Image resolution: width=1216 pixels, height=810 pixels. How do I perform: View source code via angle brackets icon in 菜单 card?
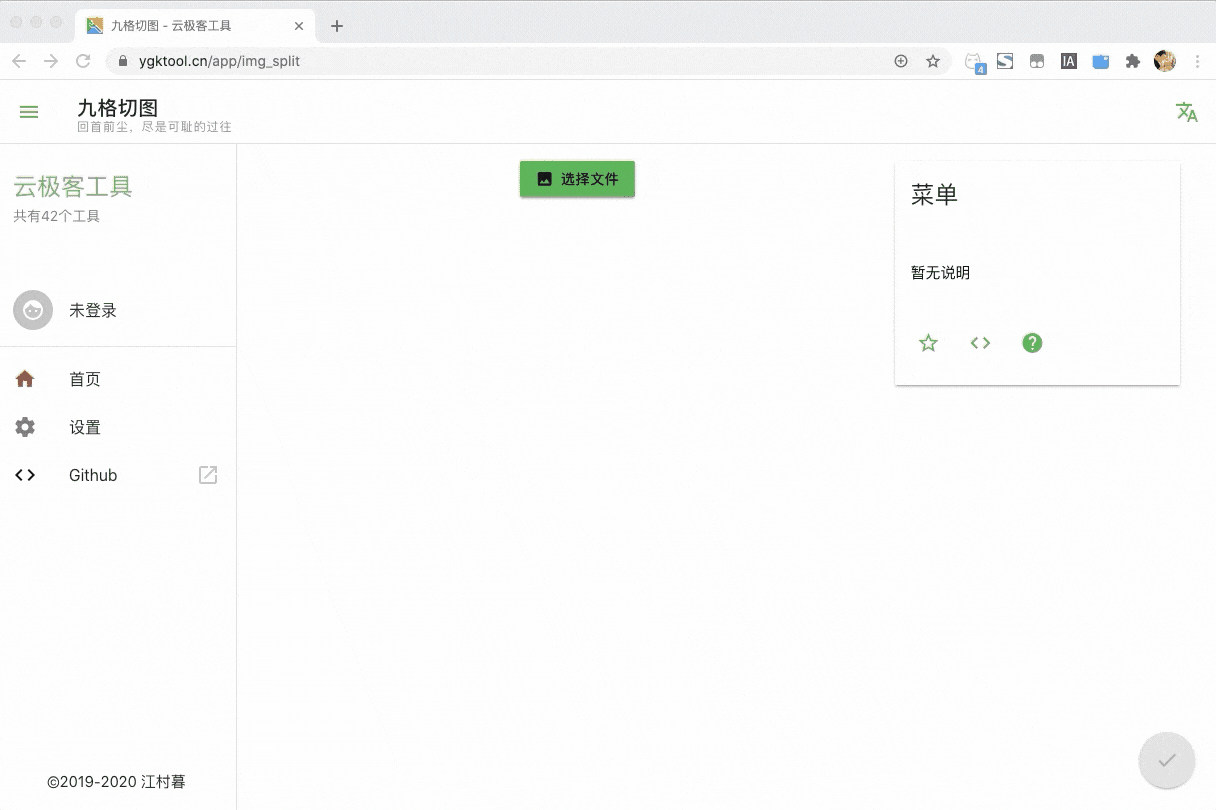(980, 343)
